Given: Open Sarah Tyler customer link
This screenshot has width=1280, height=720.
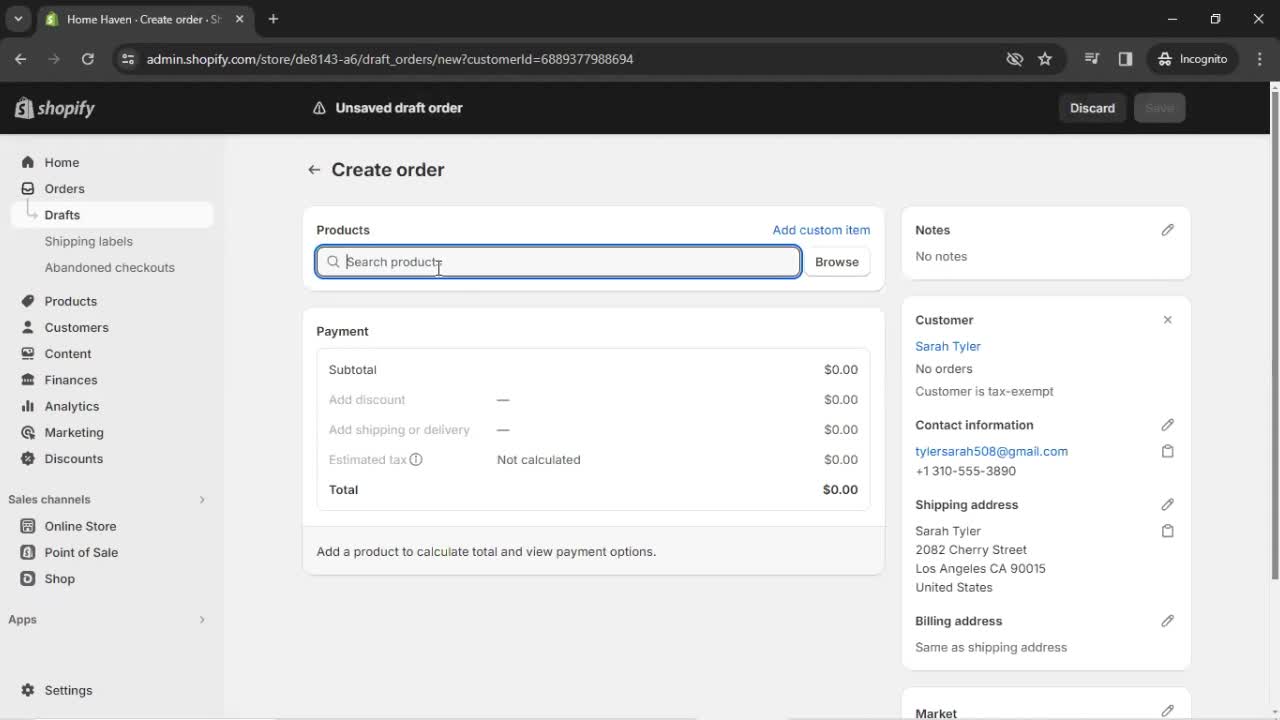Looking at the screenshot, I should pos(948,346).
